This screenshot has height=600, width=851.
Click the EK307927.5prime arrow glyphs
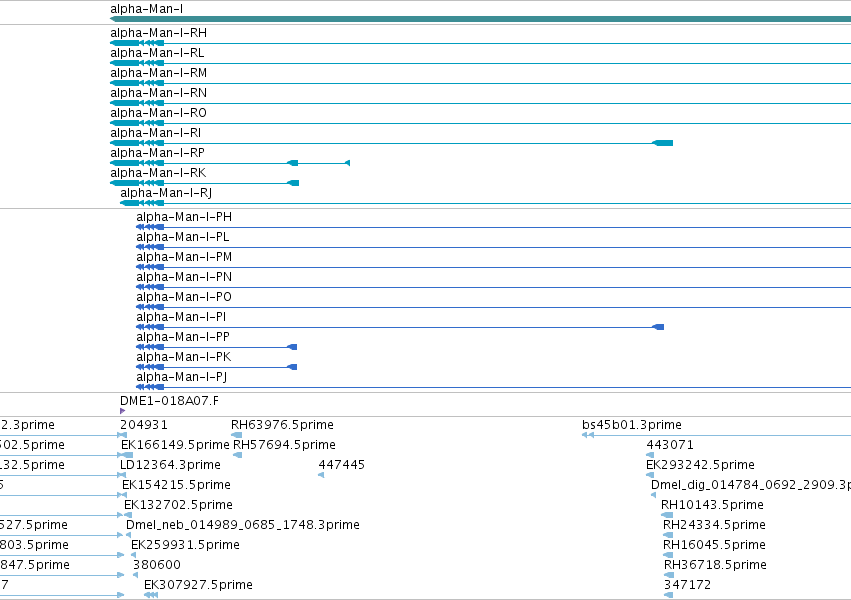tap(151, 595)
